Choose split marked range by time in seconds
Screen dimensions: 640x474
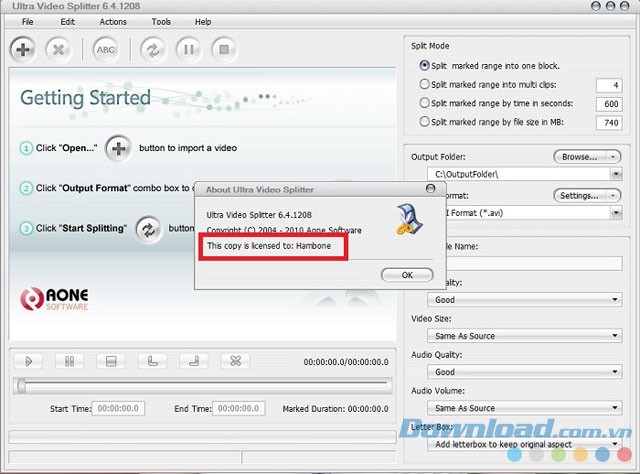425,103
